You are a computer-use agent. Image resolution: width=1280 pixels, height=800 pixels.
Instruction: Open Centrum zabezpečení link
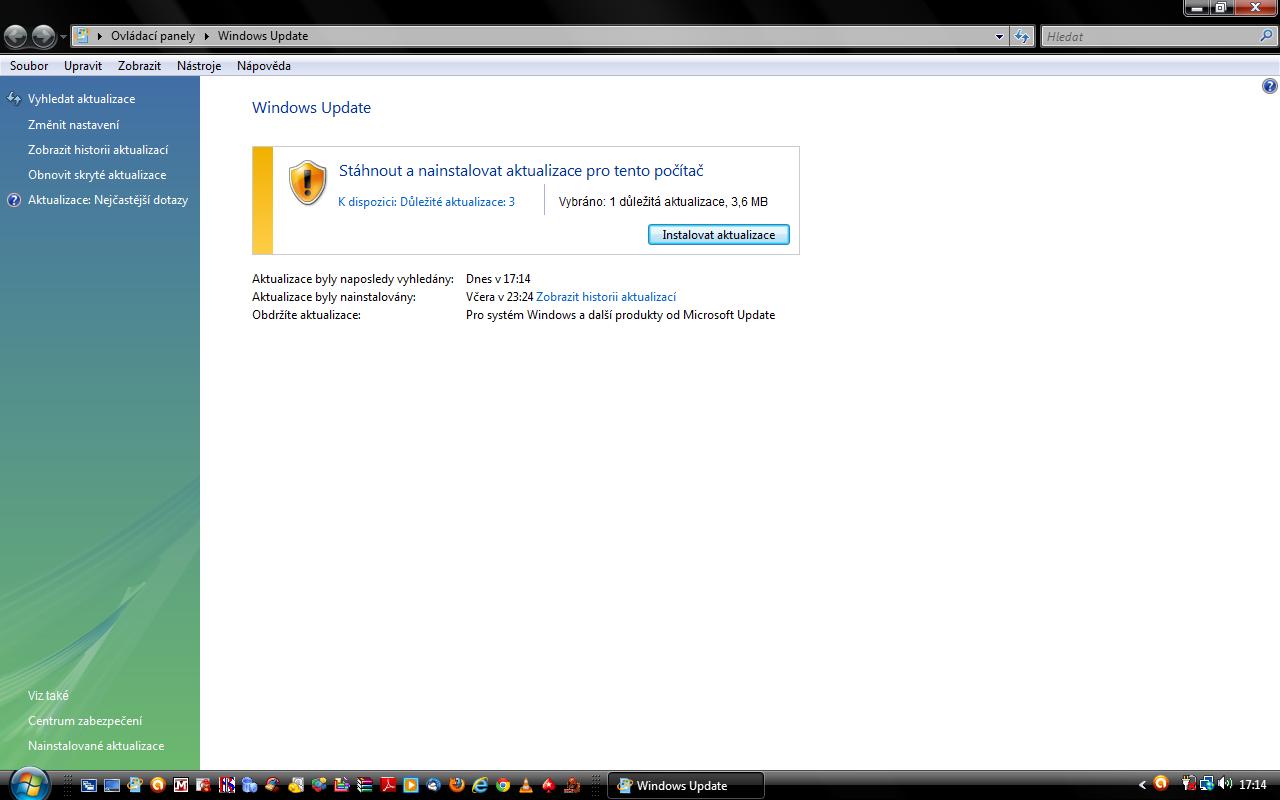(x=85, y=721)
